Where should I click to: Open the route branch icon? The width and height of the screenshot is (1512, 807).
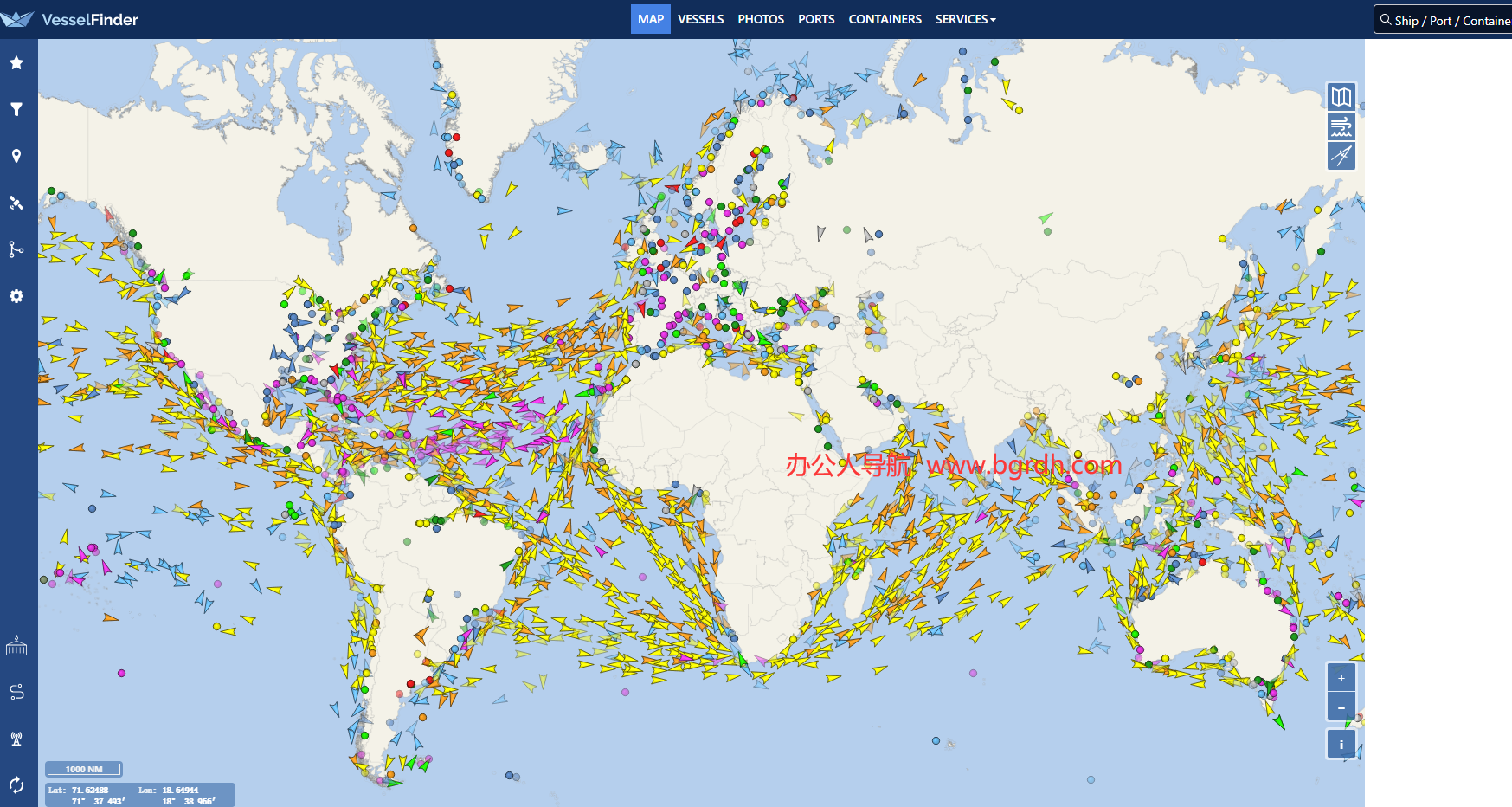pyautogui.click(x=16, y=249)
